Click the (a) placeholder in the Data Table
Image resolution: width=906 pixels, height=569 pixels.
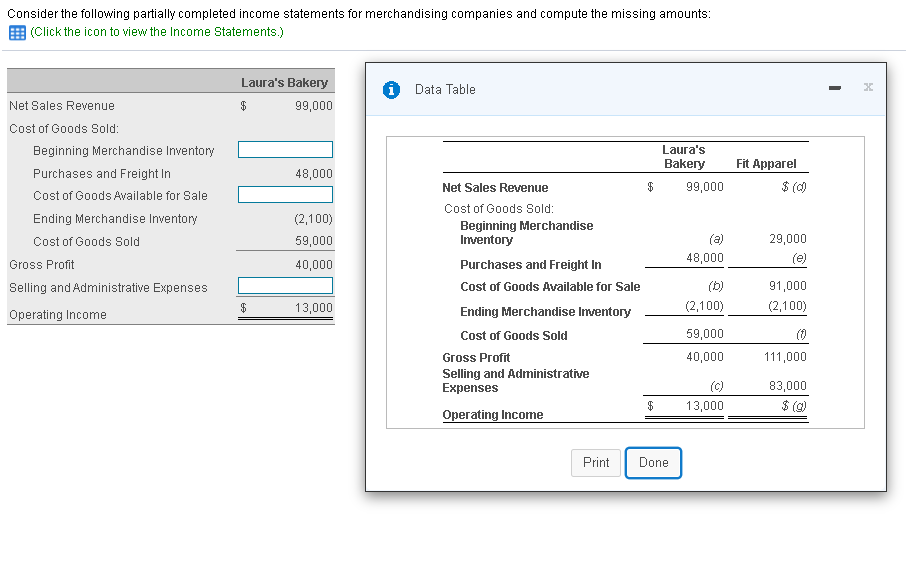tap(716, 239)
